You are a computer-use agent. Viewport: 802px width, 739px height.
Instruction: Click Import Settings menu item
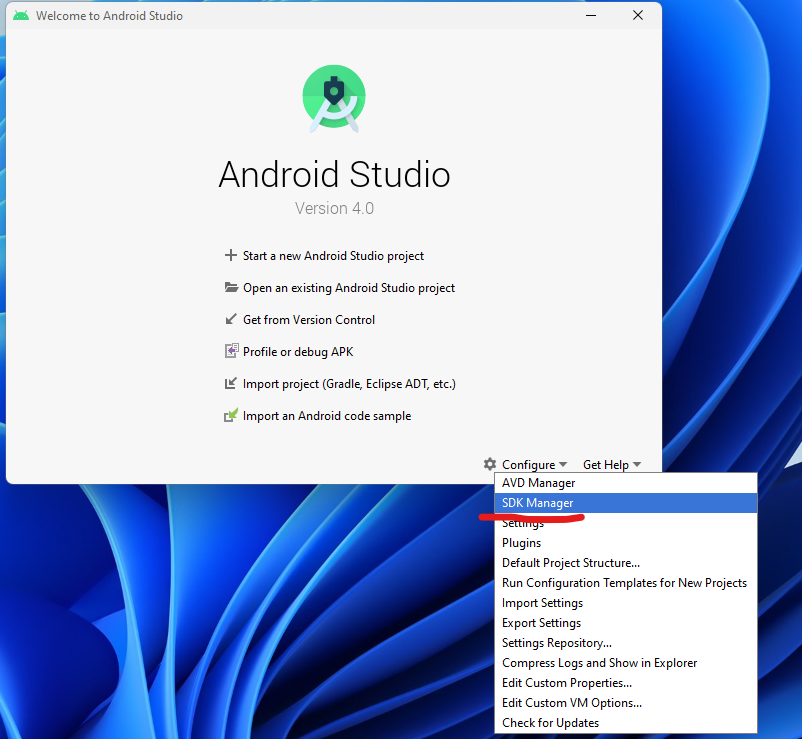(x=542, y=603)
